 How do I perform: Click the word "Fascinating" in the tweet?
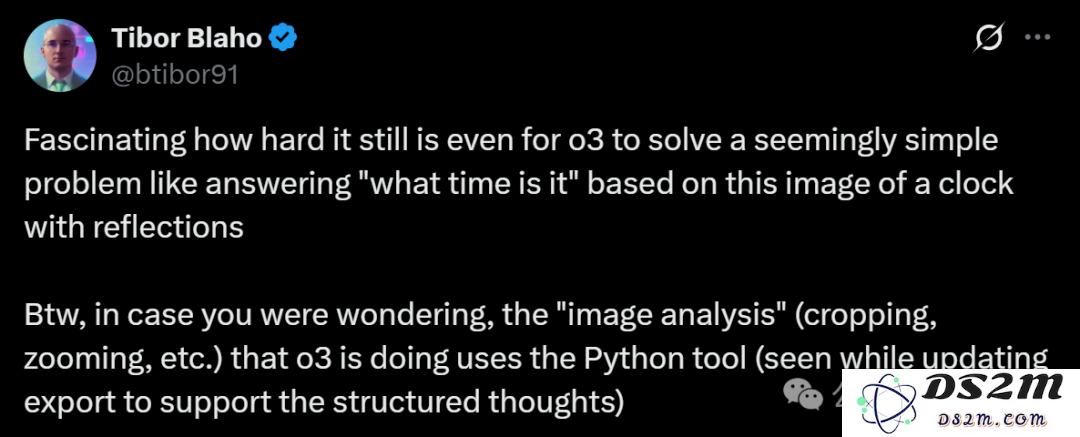(x=105, y=141)
